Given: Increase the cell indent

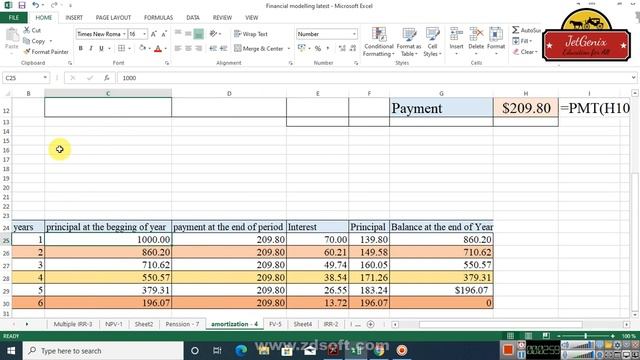Looking at the screenshot, I should [223, 49].
